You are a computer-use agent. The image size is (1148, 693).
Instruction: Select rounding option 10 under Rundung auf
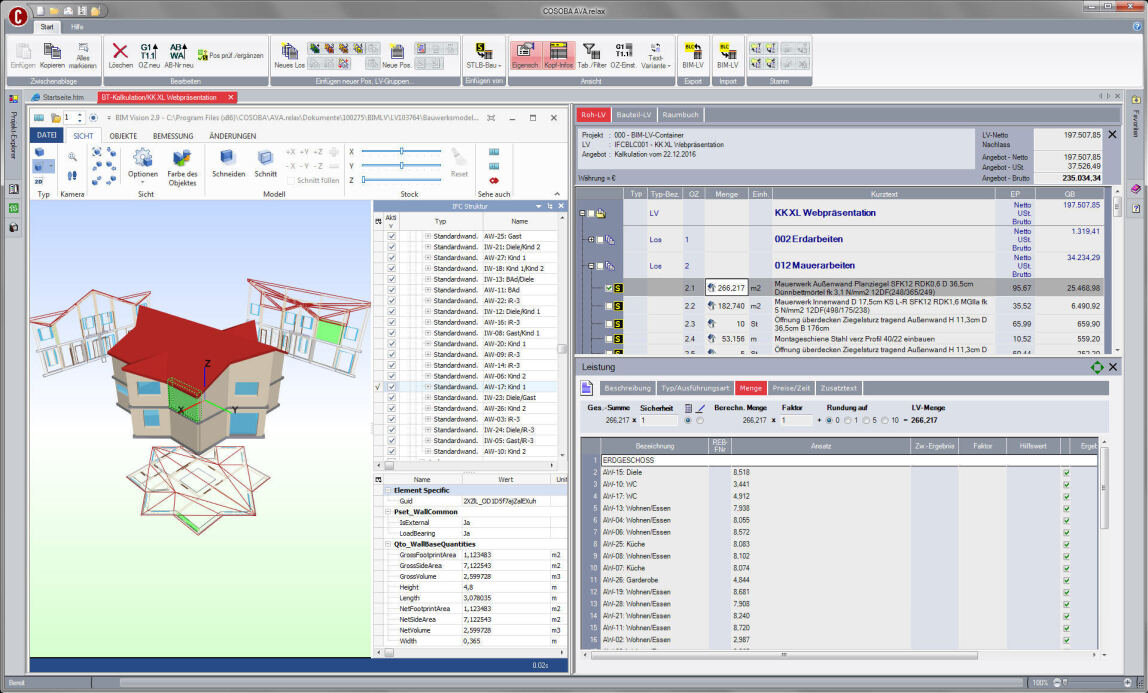(x=884, y=421)
